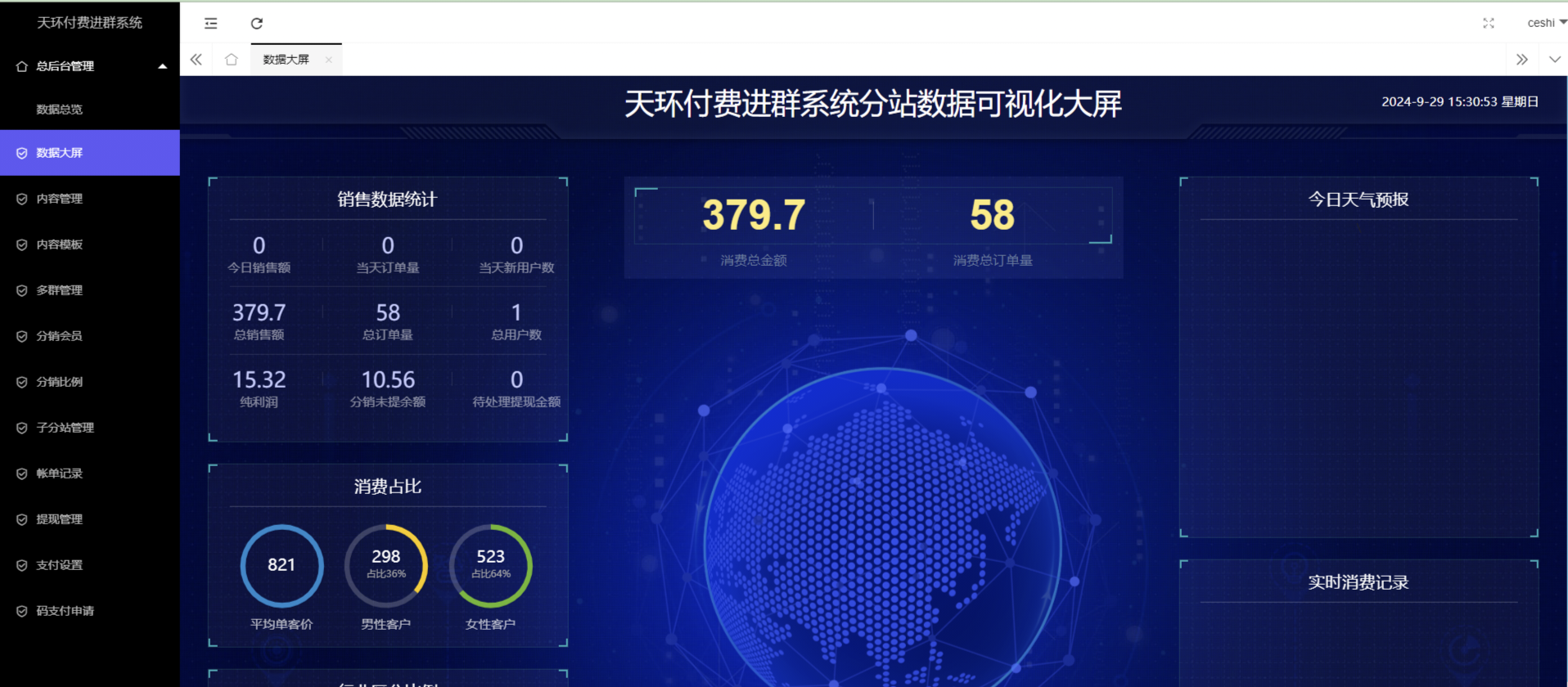Open tab operations dropdown arrow
The height and width of the screenshot is (687, 1568).
pyautogui.click(x=1555, y=59)
